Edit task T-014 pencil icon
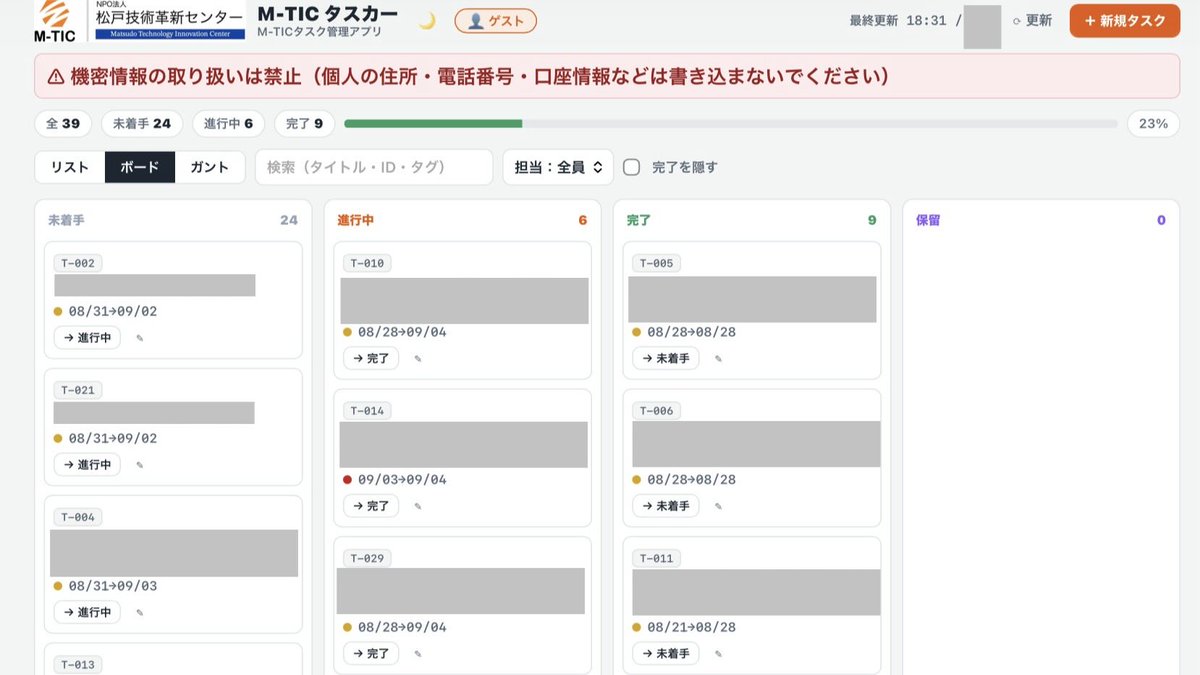This screenshot has height=675, width=1200. pyautogui.click(x=418, y=506)
